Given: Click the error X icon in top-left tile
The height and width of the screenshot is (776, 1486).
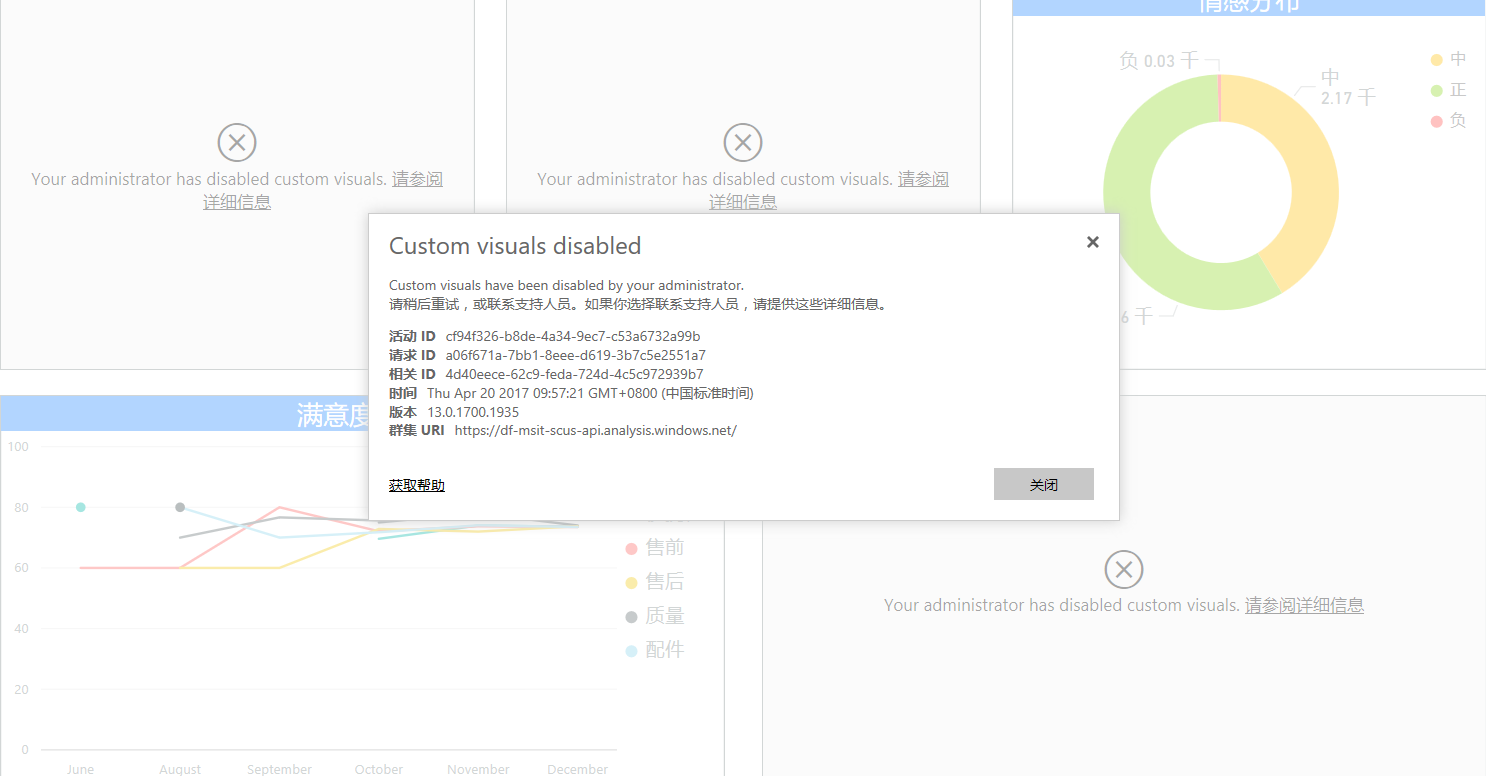Looking at the screenshot, I should click(237, 143).
